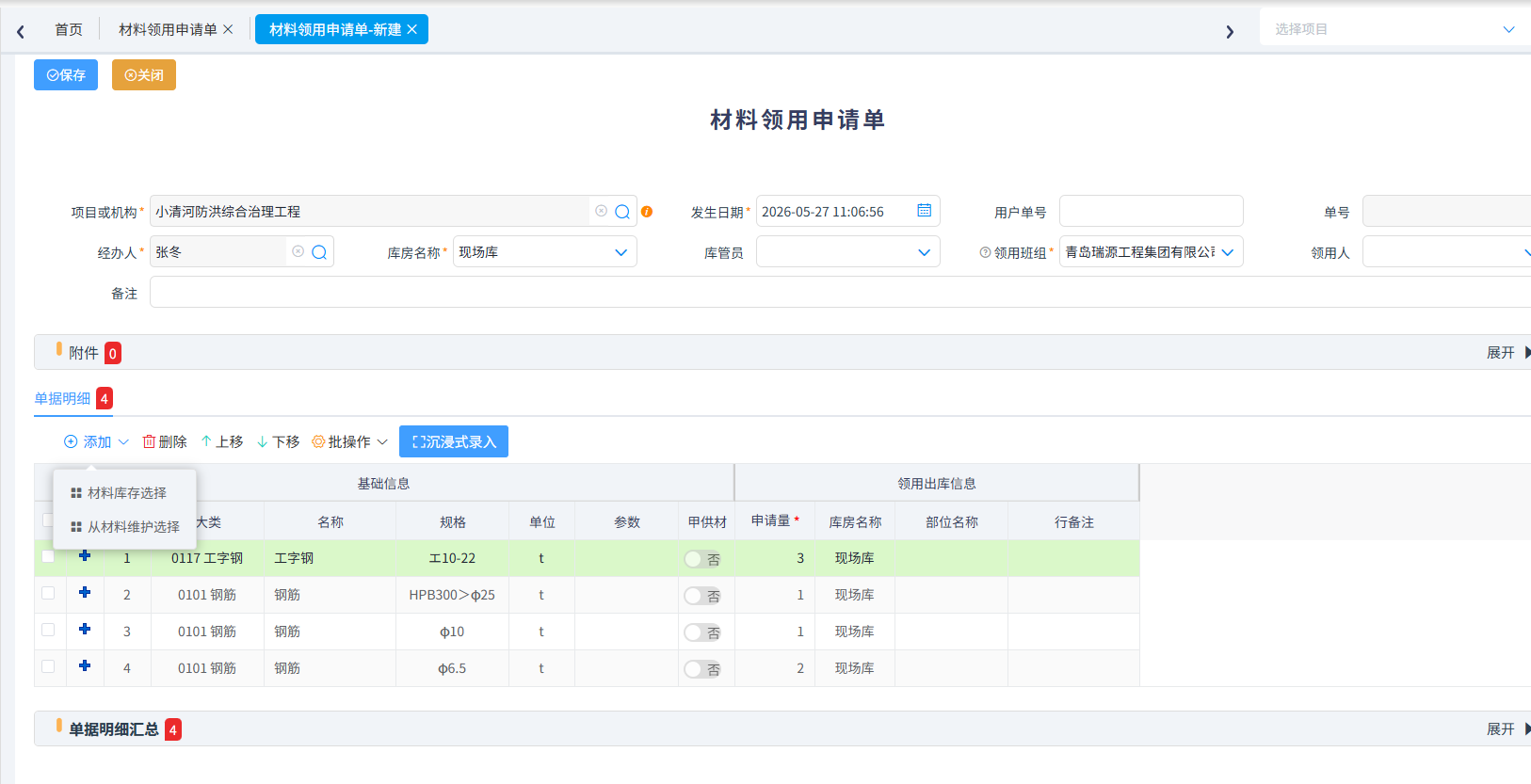Click the blue plus icon on row 1
Image resolution: width=1531 pixels, height=784 pixels.
click(x=85, y=555)
